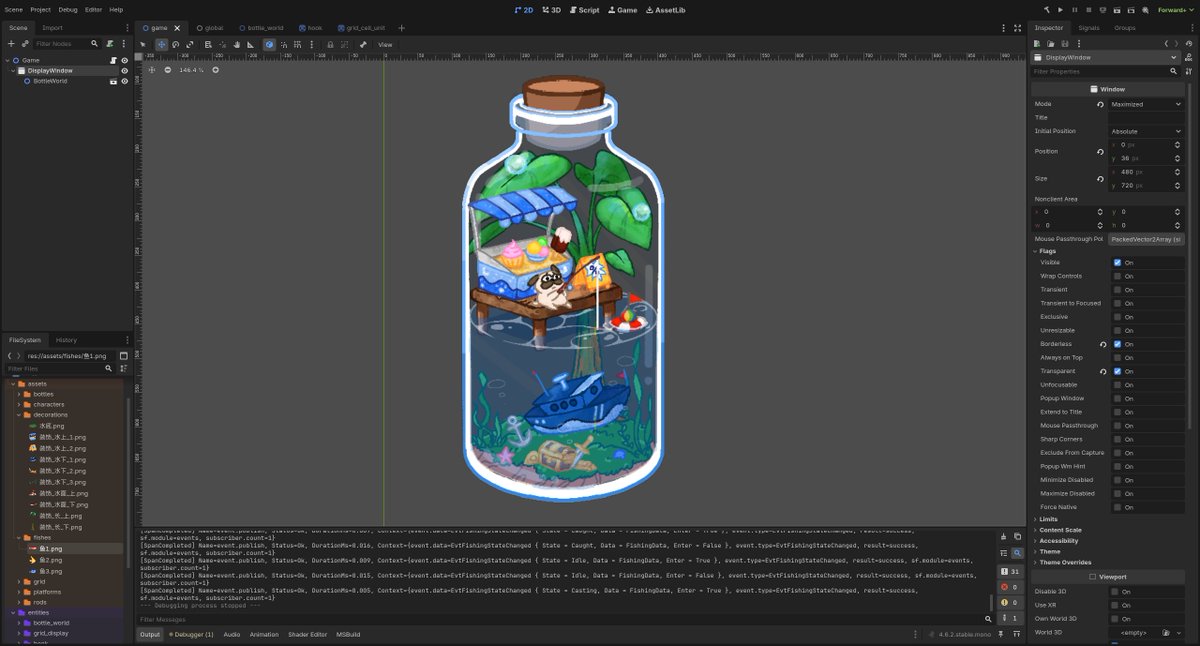Toggle visibility of BottleWorld node
This screenshot has width=1200, height=646.
[x=125, y=81]
